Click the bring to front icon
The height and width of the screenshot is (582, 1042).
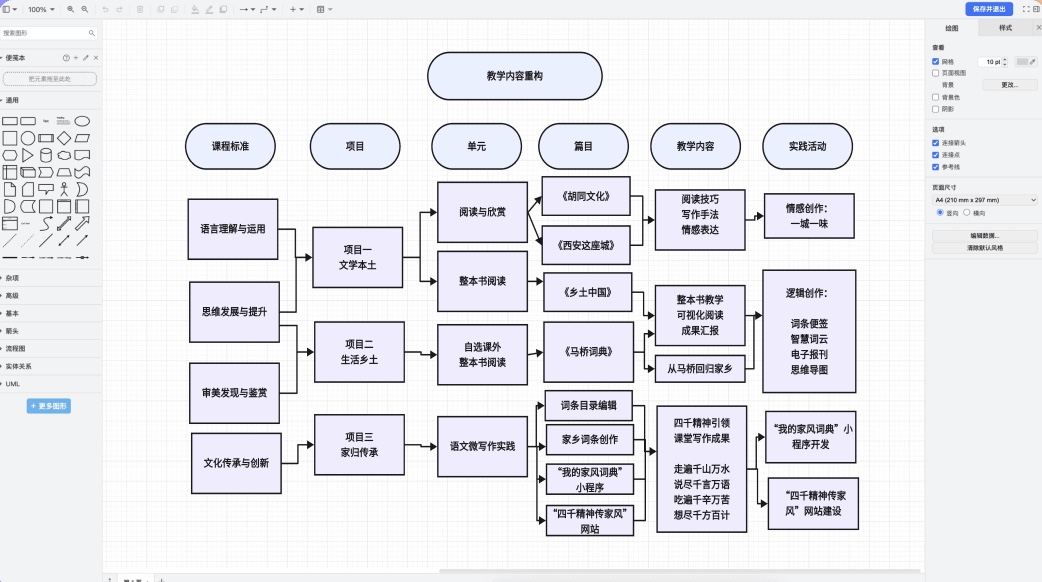tap(160, 9)
